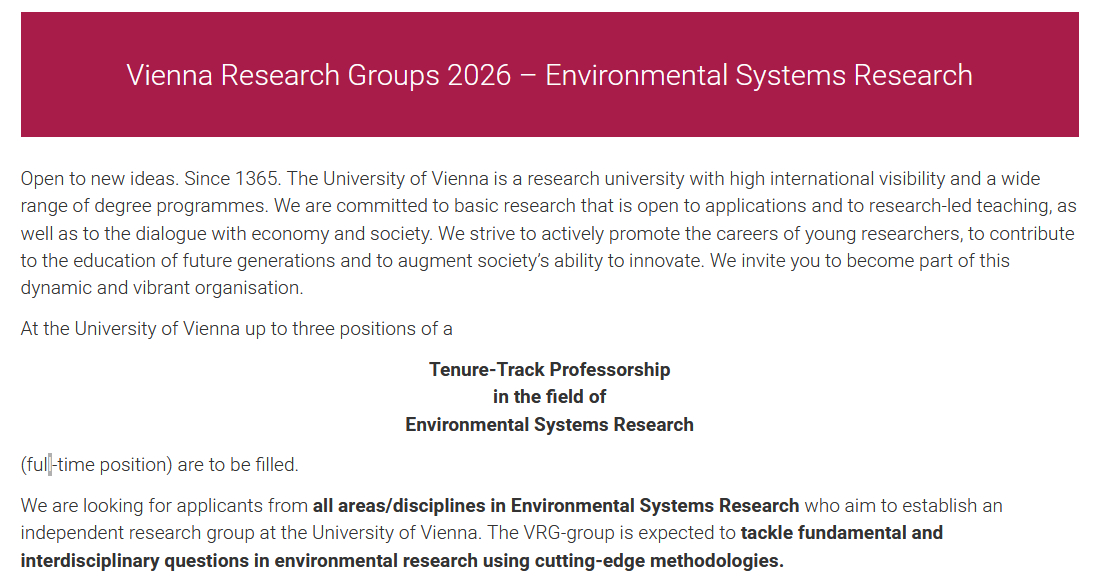Click the bold 'tackle fundamental and' text

pos(842,532)
